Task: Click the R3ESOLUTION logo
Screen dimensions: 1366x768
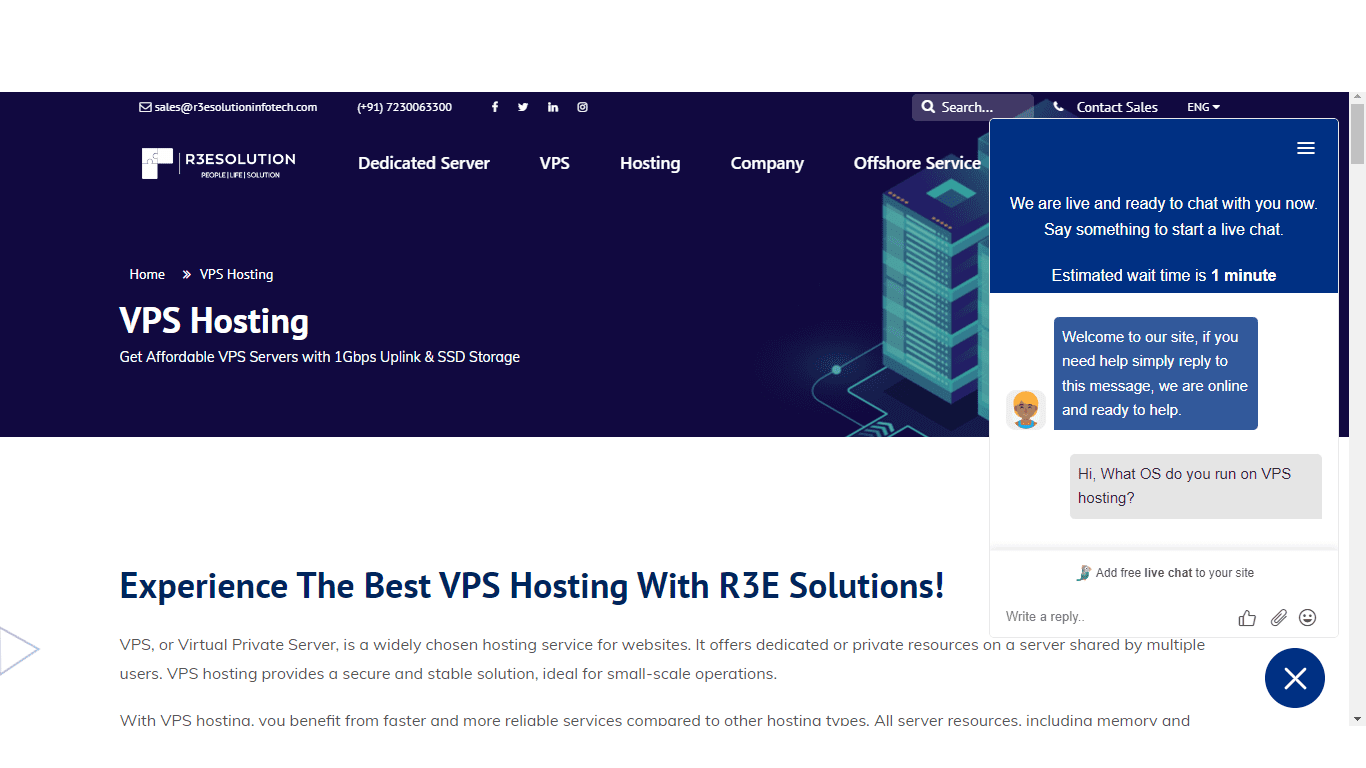Action: [x=219, y=163]
